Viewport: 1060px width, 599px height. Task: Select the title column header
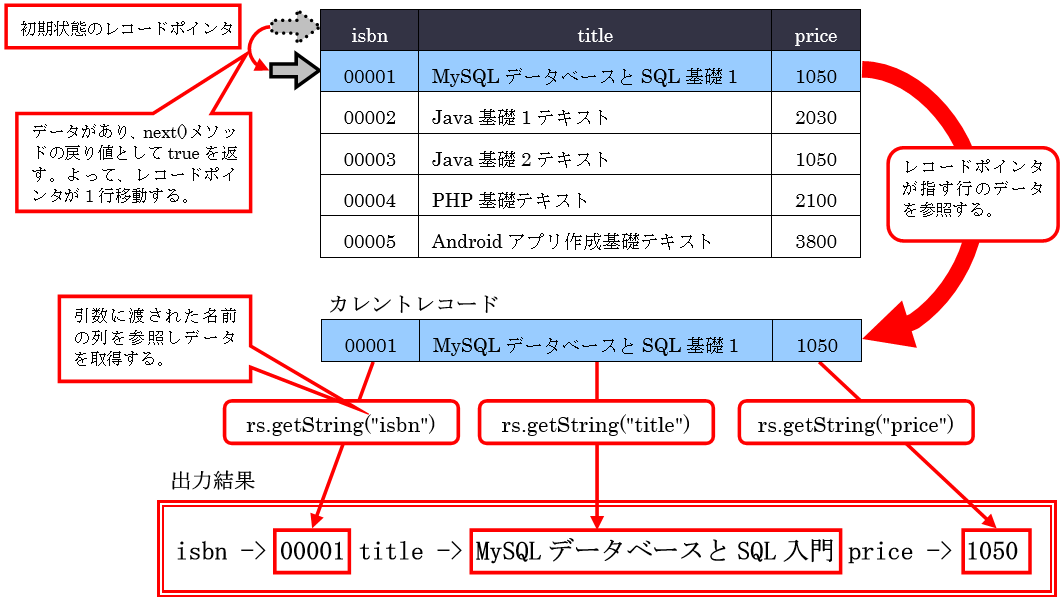coord(594,36)
